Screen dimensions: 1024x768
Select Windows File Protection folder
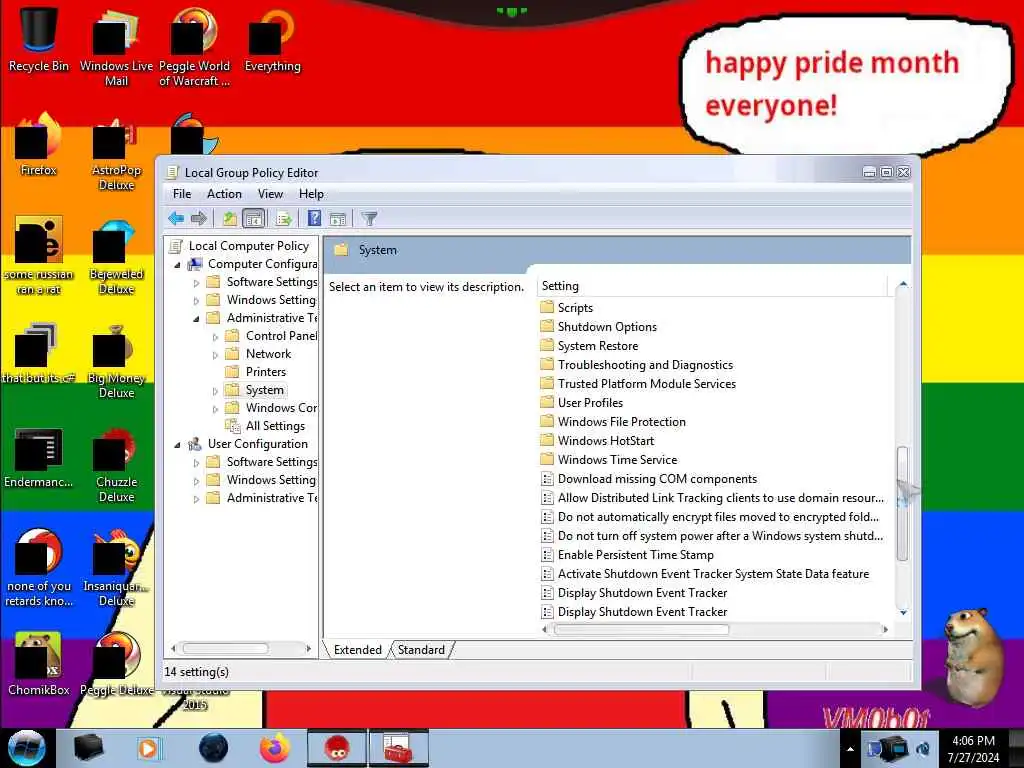621,421
